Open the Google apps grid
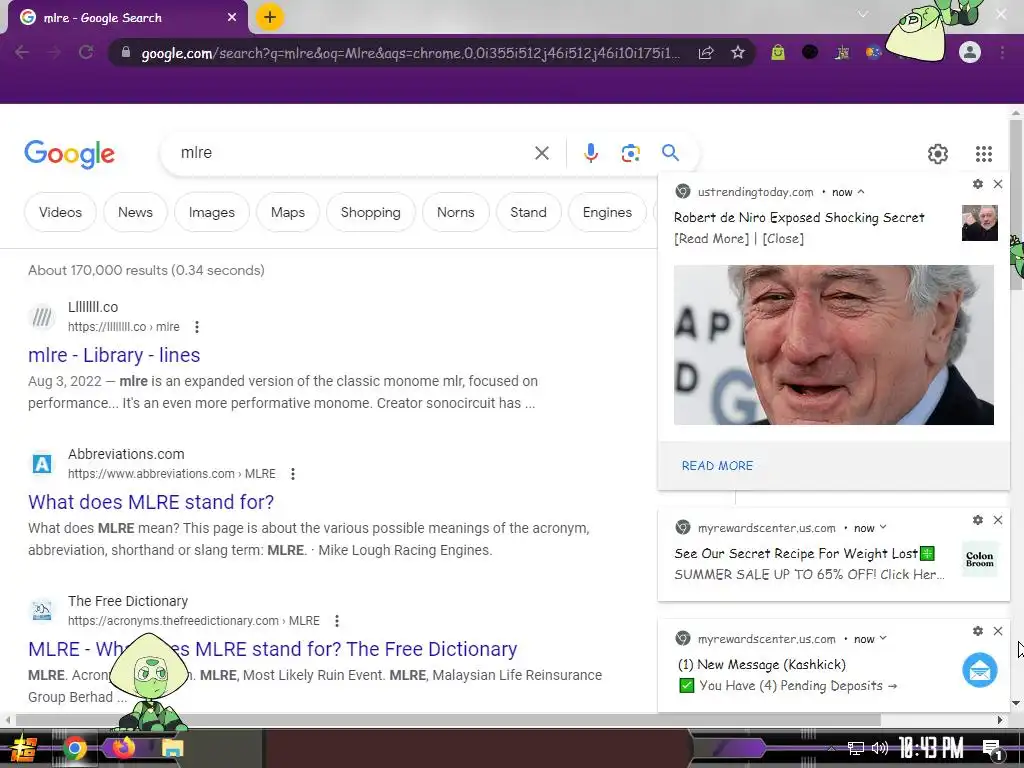This screenshot has height=768, width=1024. tap(984, 153)
